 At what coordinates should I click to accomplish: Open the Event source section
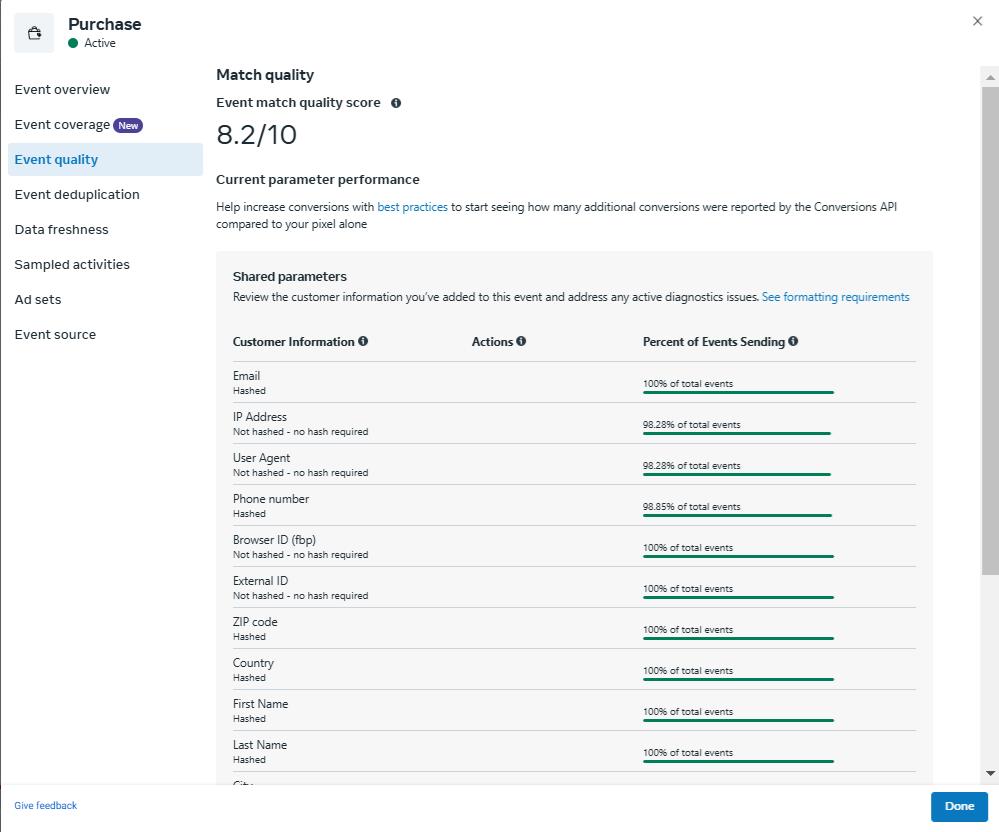55,335
